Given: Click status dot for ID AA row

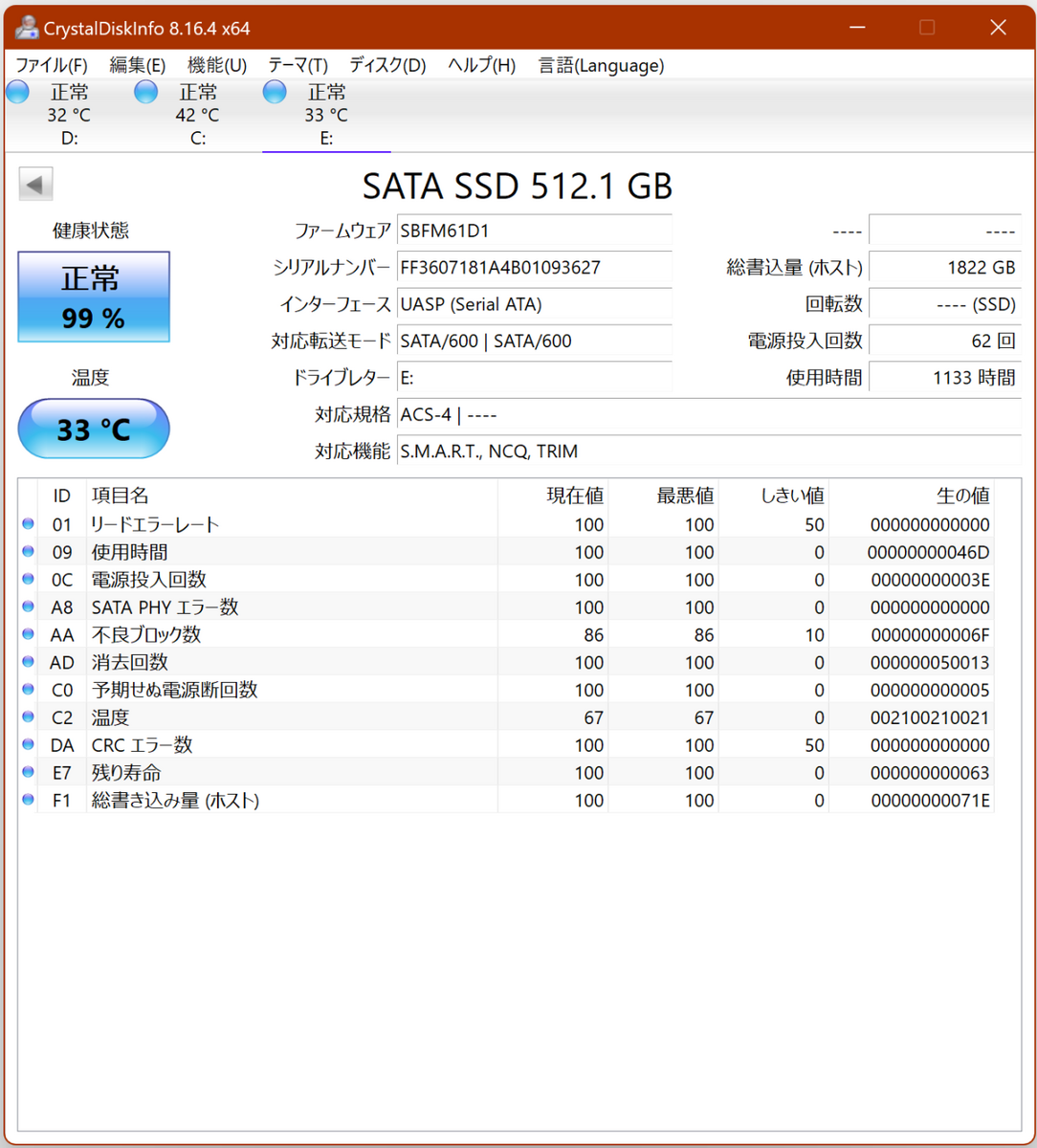Looking at the screenshot, I should click(28, 634).
